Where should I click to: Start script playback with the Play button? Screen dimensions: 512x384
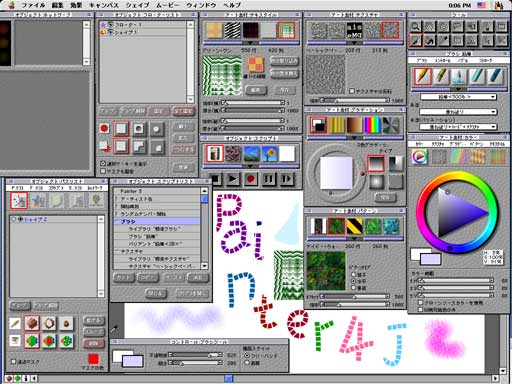pos(233,179)
